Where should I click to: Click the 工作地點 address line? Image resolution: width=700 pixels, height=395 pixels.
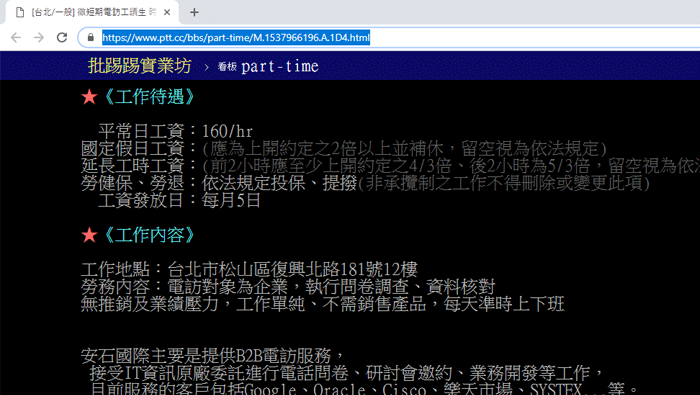[249, 270]
